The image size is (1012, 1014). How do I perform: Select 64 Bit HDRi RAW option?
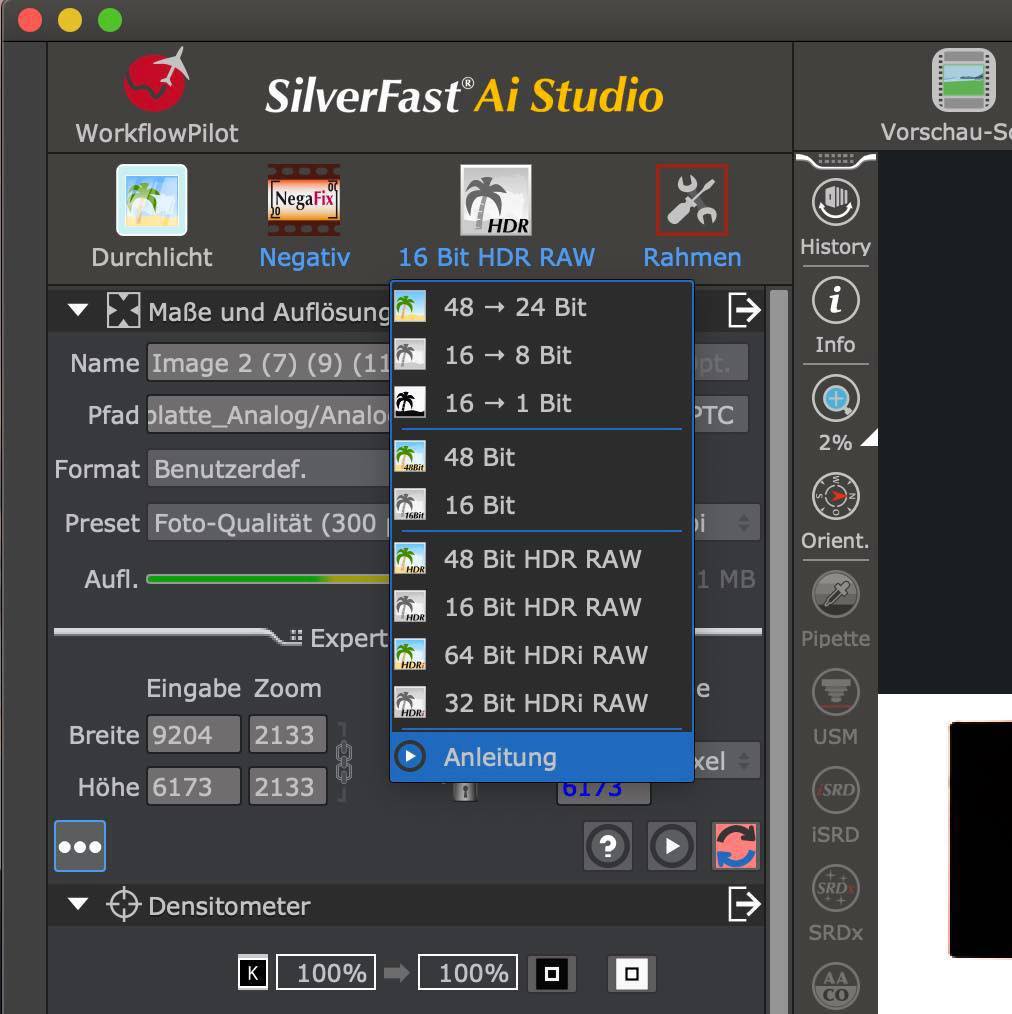[x=542, y=655]
